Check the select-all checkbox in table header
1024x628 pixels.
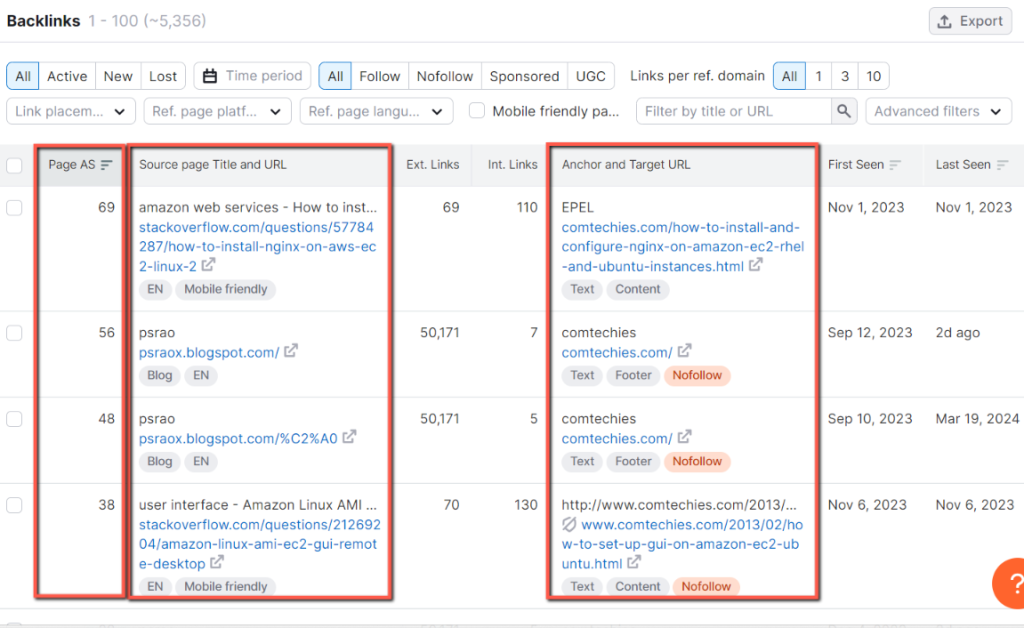tap(15, 165)
